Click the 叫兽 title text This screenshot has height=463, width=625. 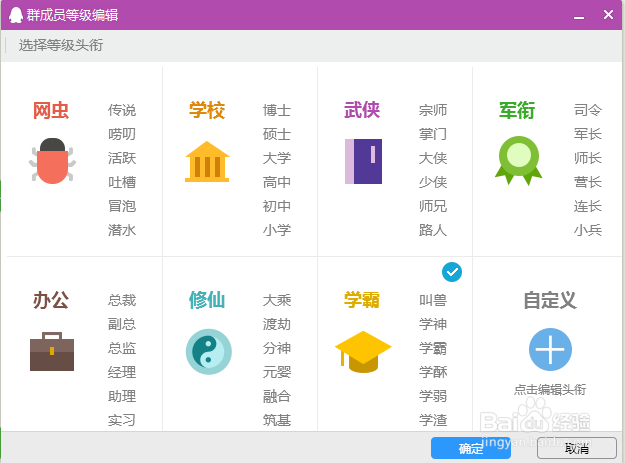pos(433,300)
